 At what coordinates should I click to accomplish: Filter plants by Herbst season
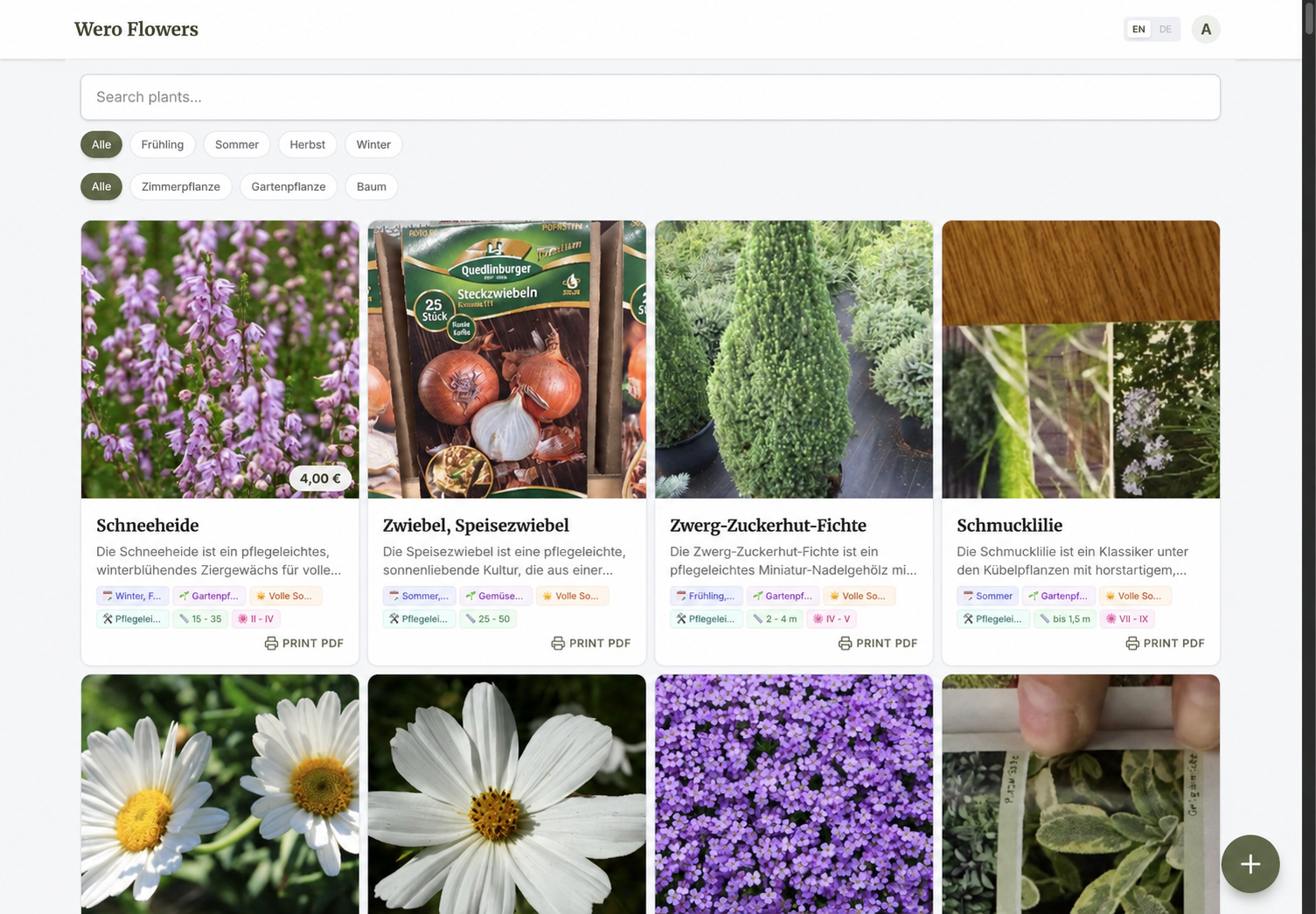pos(308,144)
